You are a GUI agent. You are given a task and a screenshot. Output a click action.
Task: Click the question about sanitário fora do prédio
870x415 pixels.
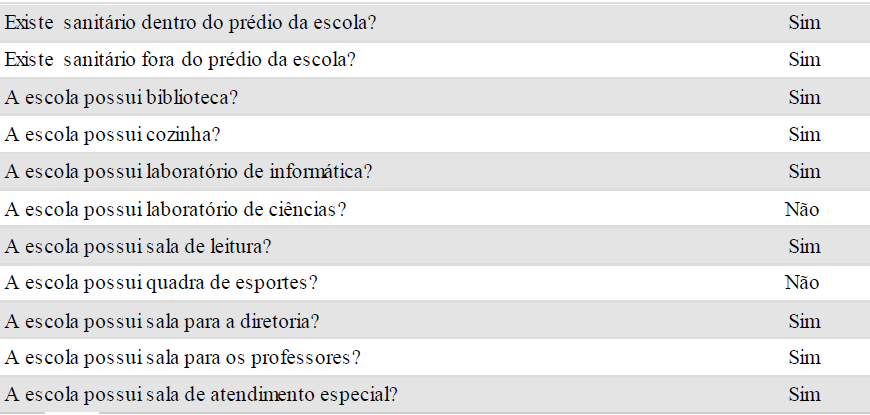point(181,59)
